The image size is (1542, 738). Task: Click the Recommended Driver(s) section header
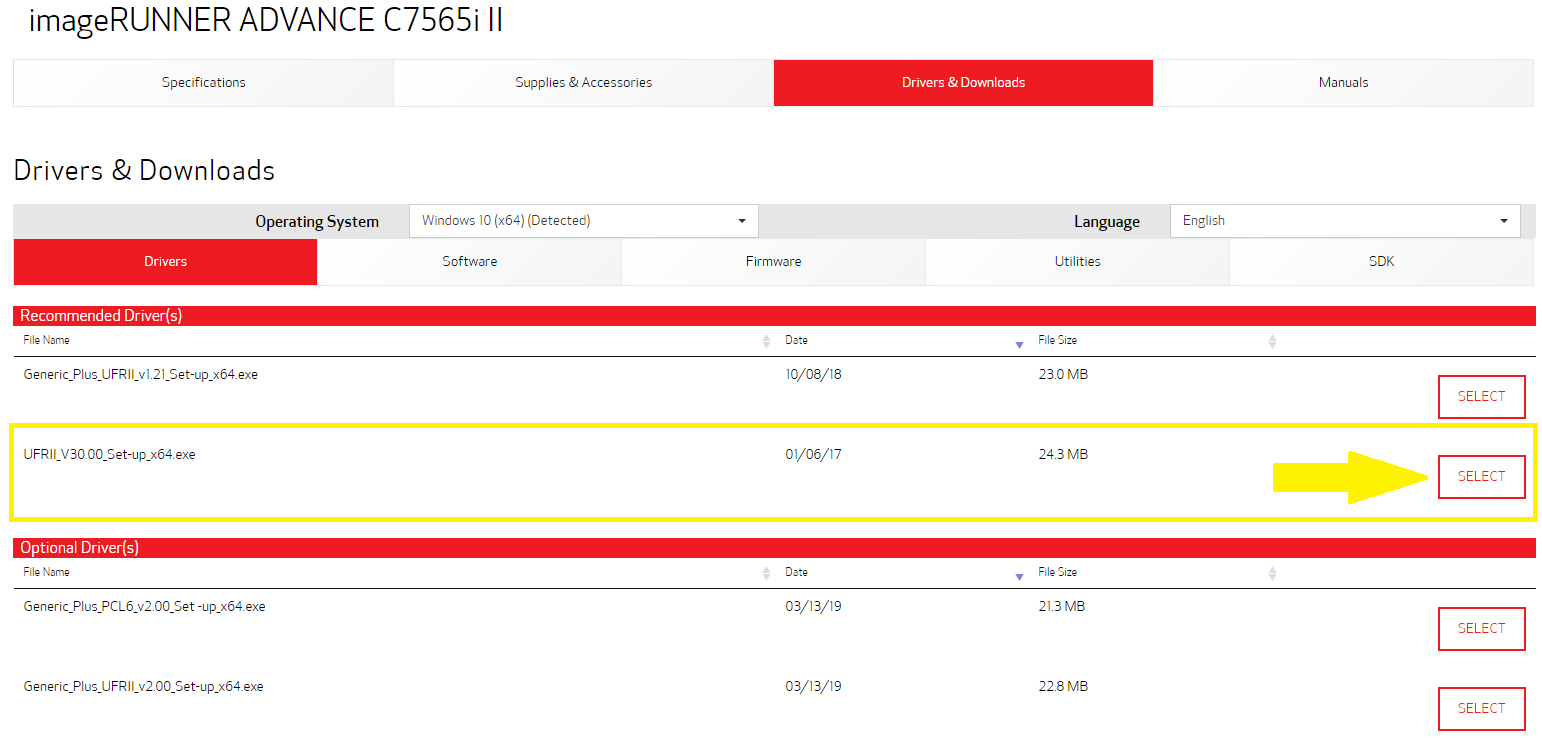[774, 316]
